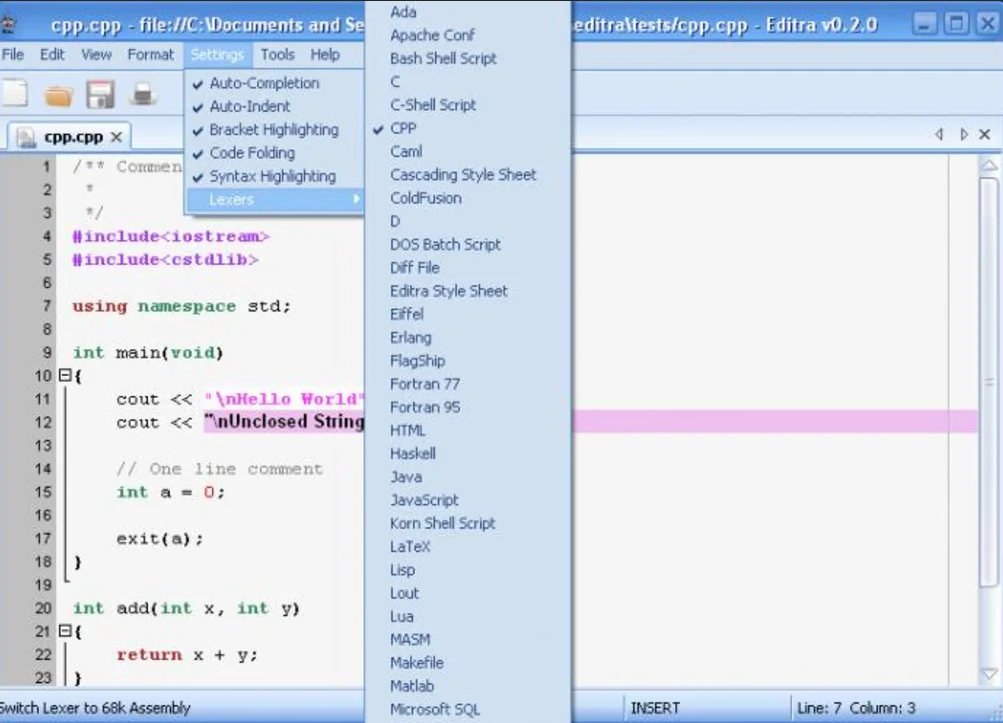Viewport: 1003px width, 723px height.
Task: Open the File menu
Action: (x=13, y=54)
